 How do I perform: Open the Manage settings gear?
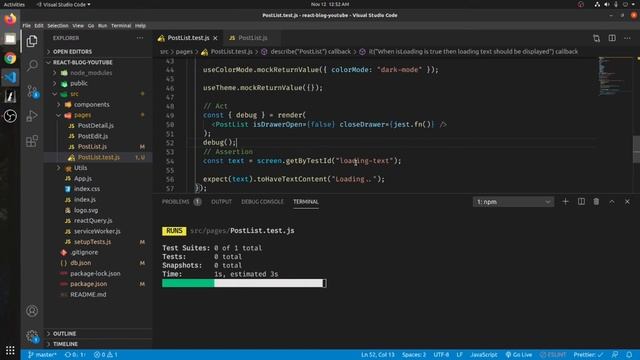pyautogui.click(x=32, y=336)
